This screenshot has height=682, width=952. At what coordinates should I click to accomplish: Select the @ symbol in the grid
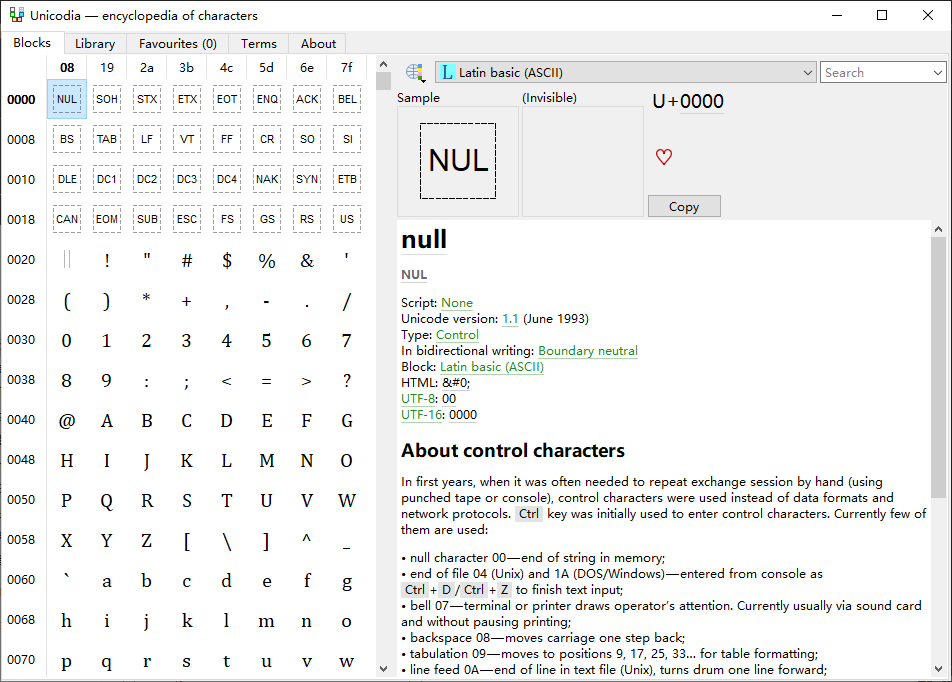click(x=67, y=420)
